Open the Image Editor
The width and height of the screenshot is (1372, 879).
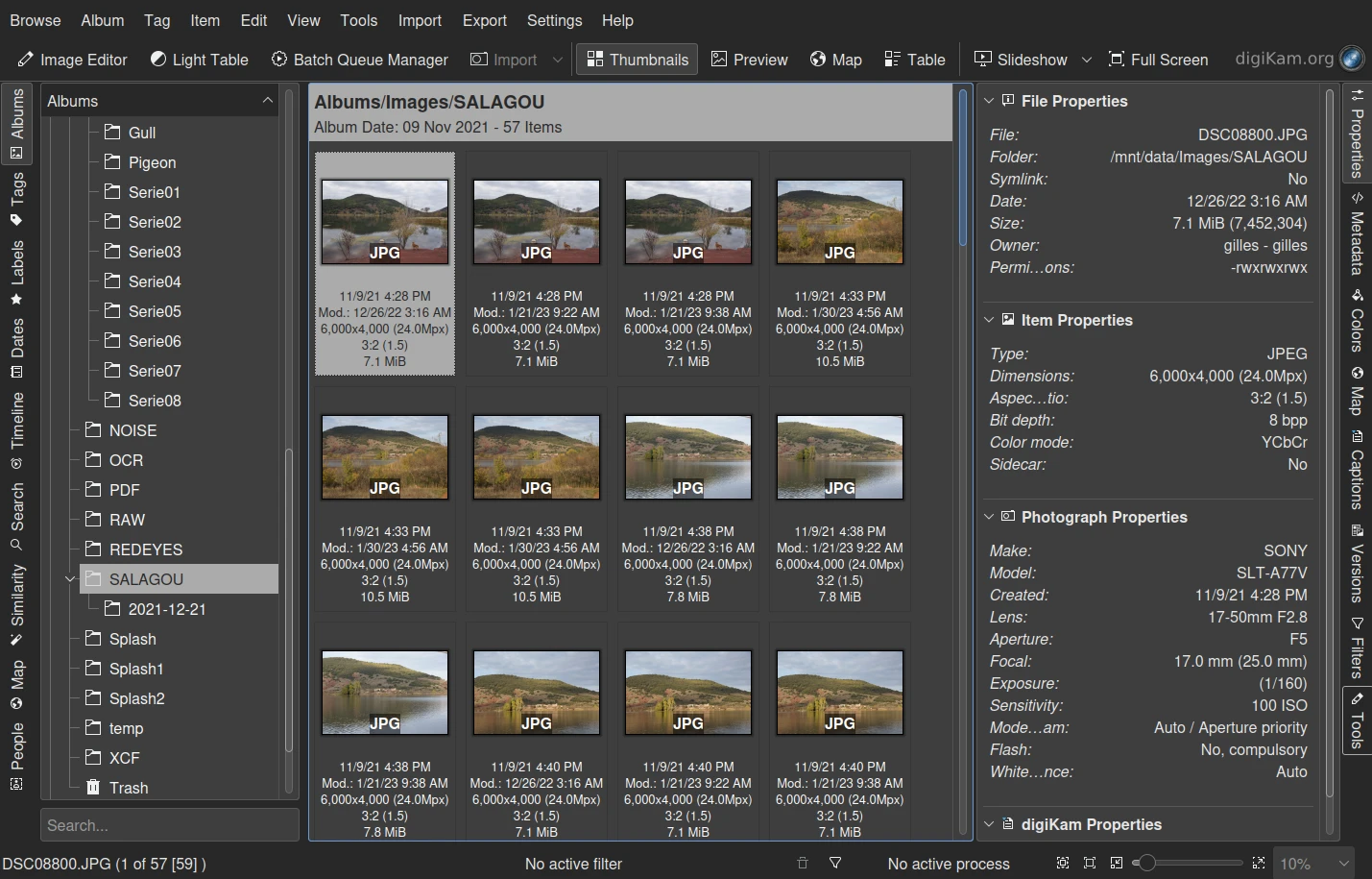[x=73, y=60]
